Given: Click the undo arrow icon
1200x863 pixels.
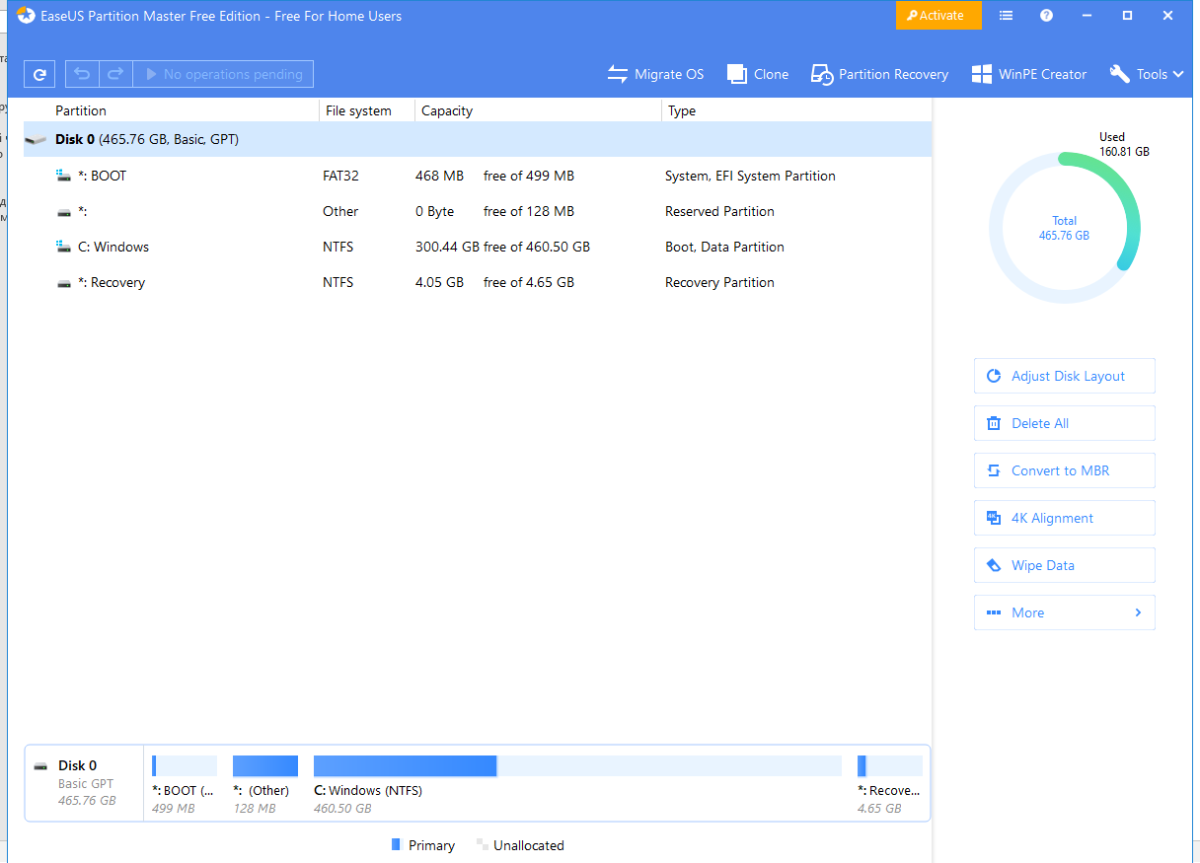Looking at the screenshot, I should (x=82, y=74).
